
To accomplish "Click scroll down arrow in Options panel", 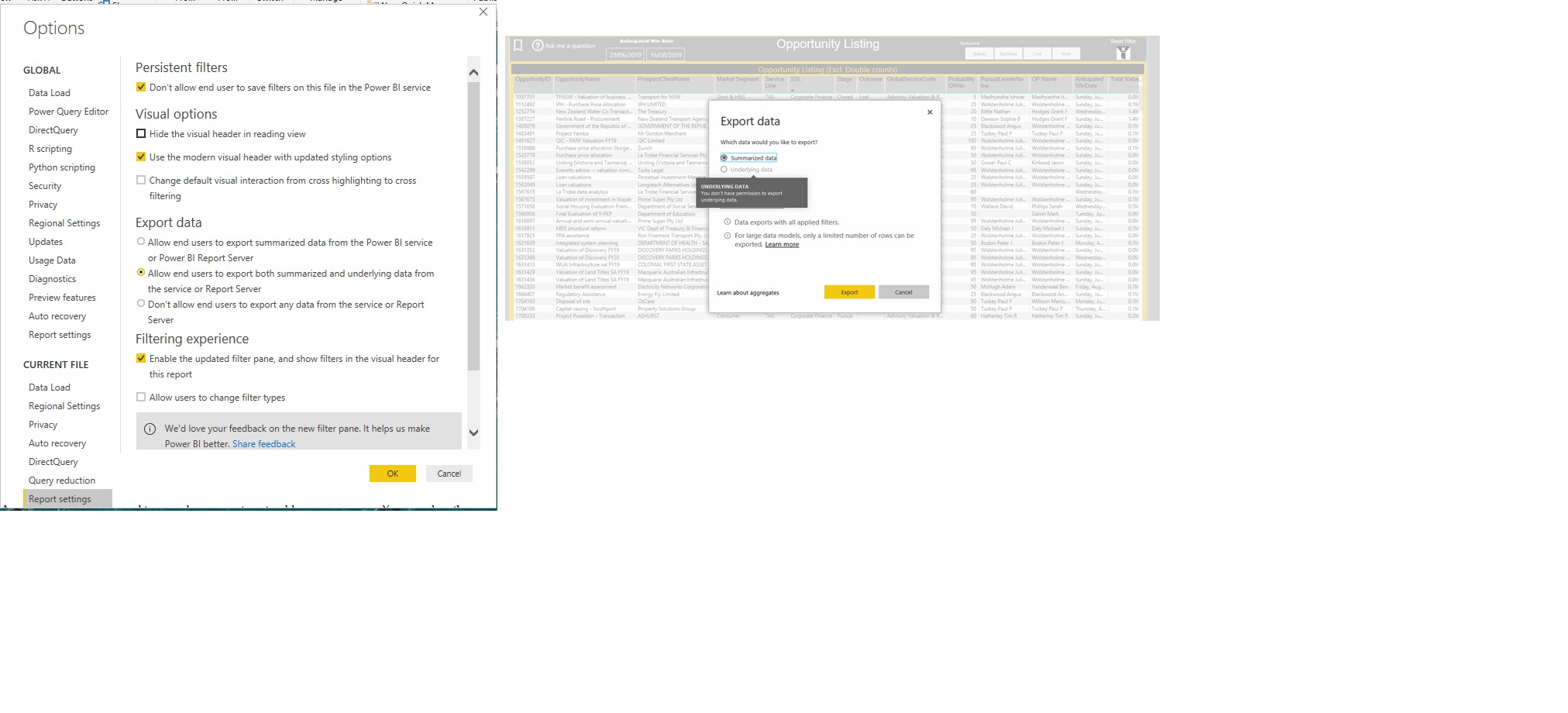I will (474, 432).
